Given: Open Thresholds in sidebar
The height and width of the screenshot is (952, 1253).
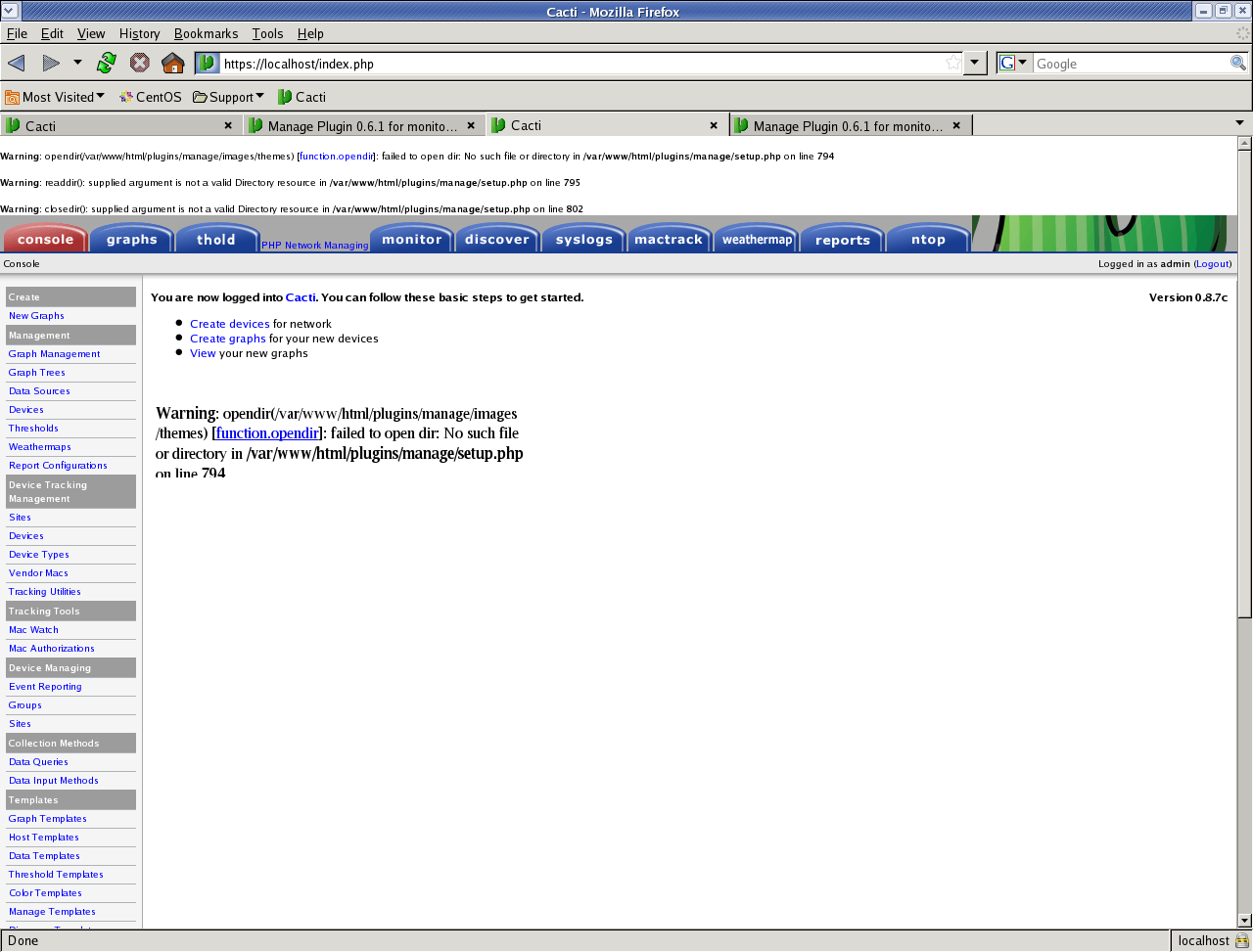Looking at the screenshot, I should pyautogui.click(x=33, y=429).
